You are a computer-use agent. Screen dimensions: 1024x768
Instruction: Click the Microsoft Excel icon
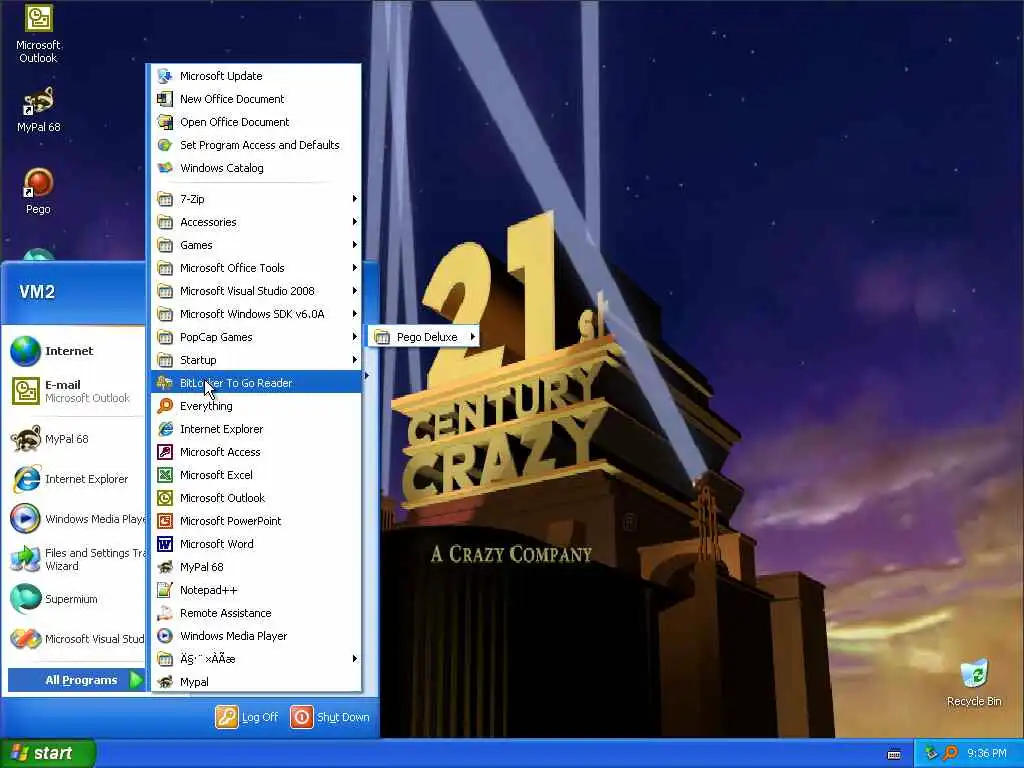tap(165, 475)
